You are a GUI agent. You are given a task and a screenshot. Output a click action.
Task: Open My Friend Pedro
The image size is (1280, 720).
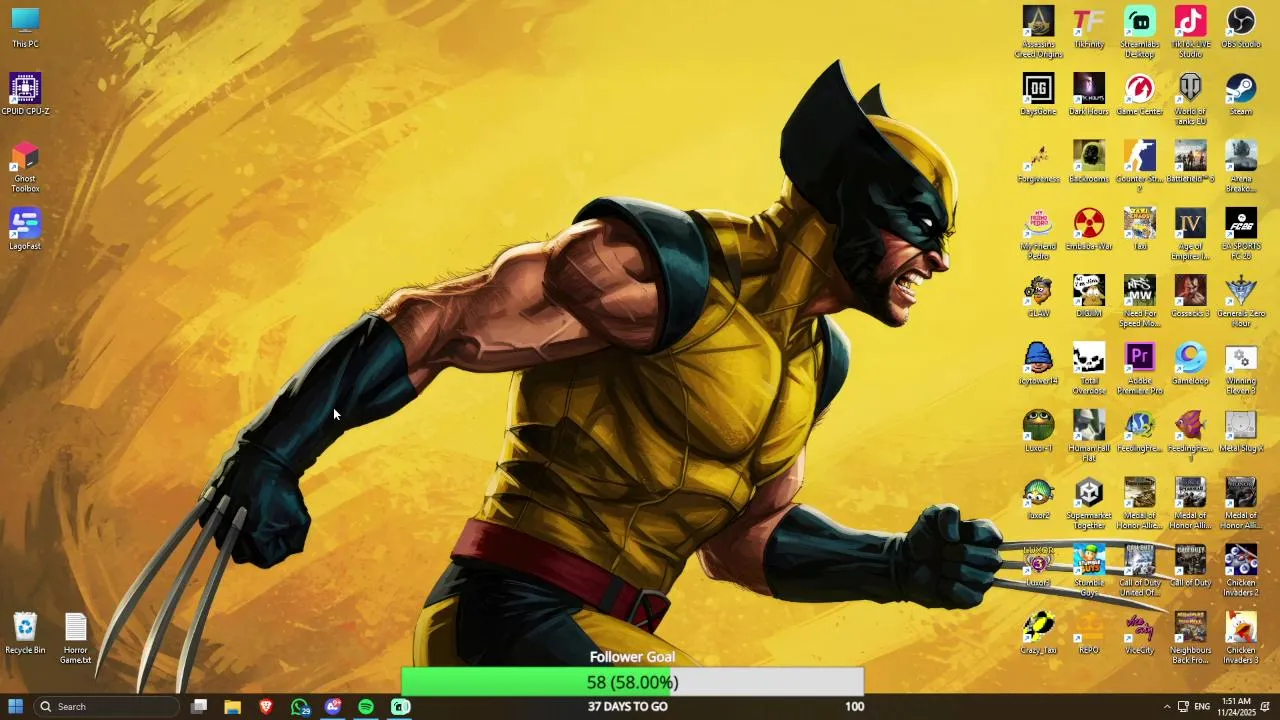coord(1038,233)
